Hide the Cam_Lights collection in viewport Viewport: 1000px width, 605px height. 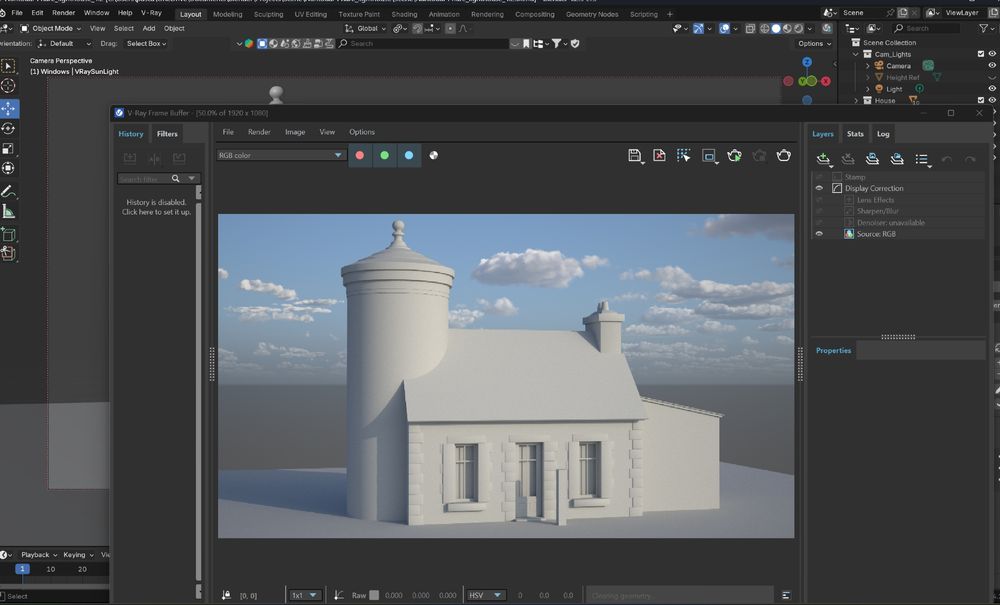pos(992,54)
